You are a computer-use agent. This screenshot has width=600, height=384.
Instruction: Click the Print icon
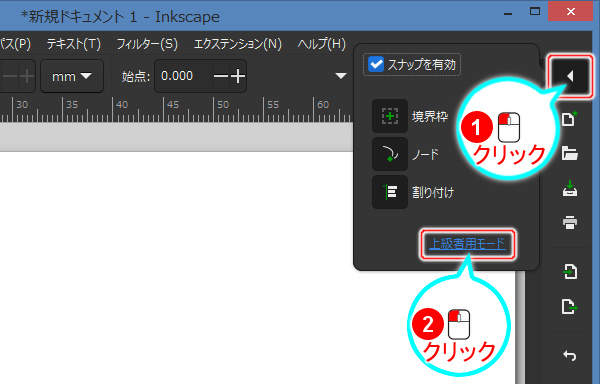[x=570, y=223]
